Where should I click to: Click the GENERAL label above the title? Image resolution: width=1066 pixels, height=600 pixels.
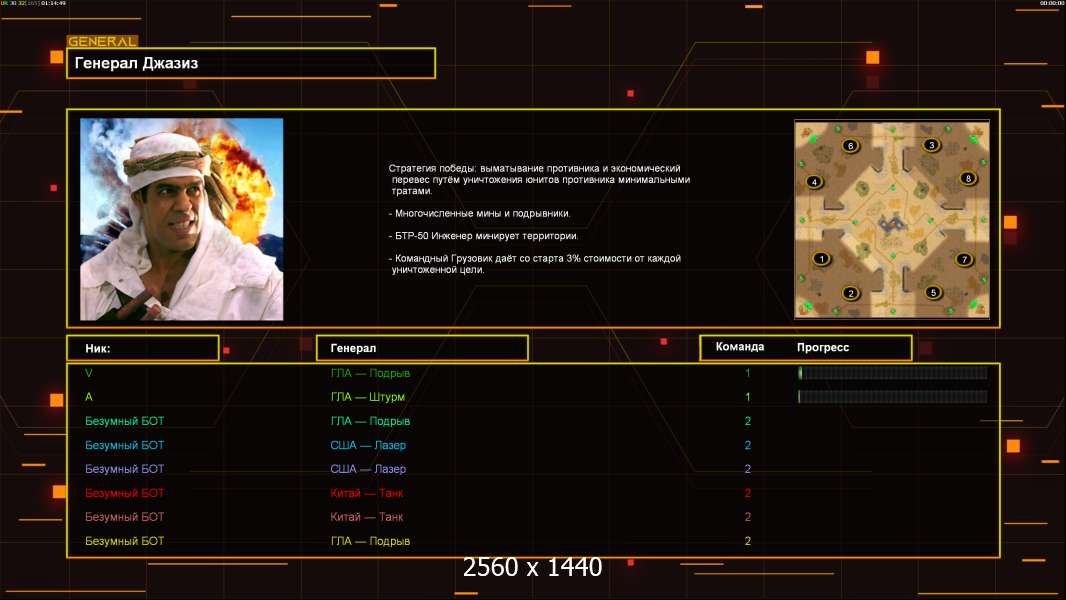click(102, 42)
